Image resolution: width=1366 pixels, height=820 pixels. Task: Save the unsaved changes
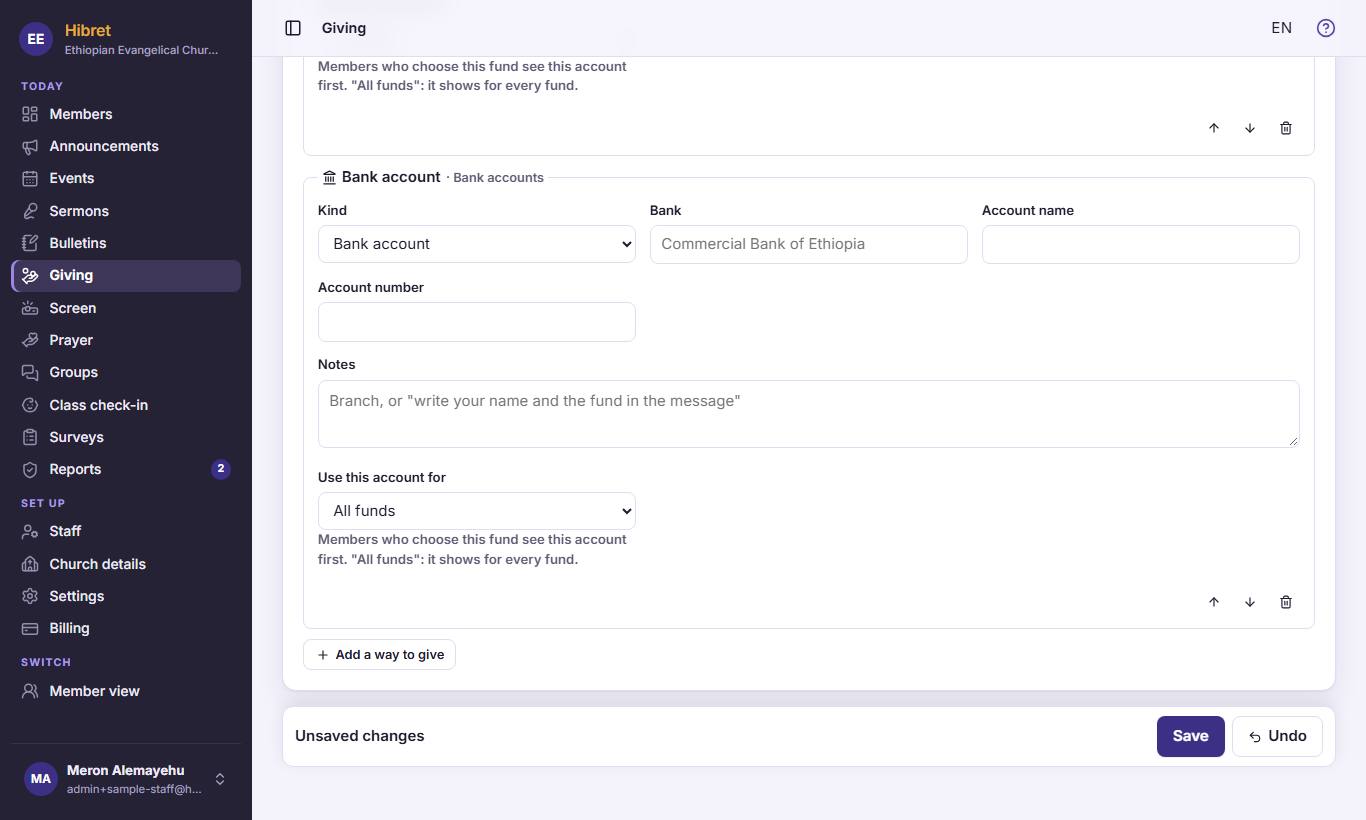[x=1190, y=737]
